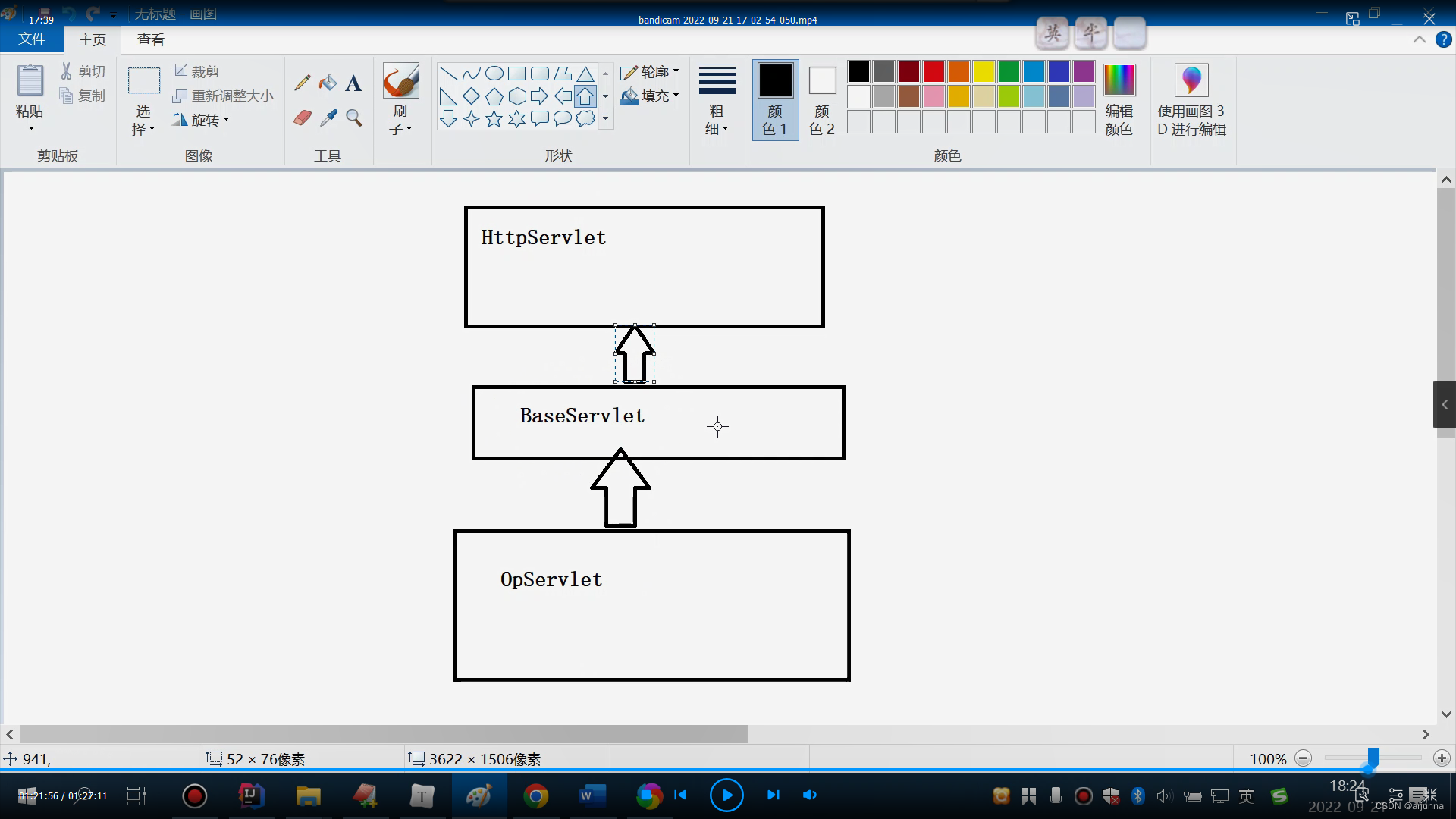Toggle video play button
The height and width of the screenshot is (819, 1456).
[x=726, y=795]
